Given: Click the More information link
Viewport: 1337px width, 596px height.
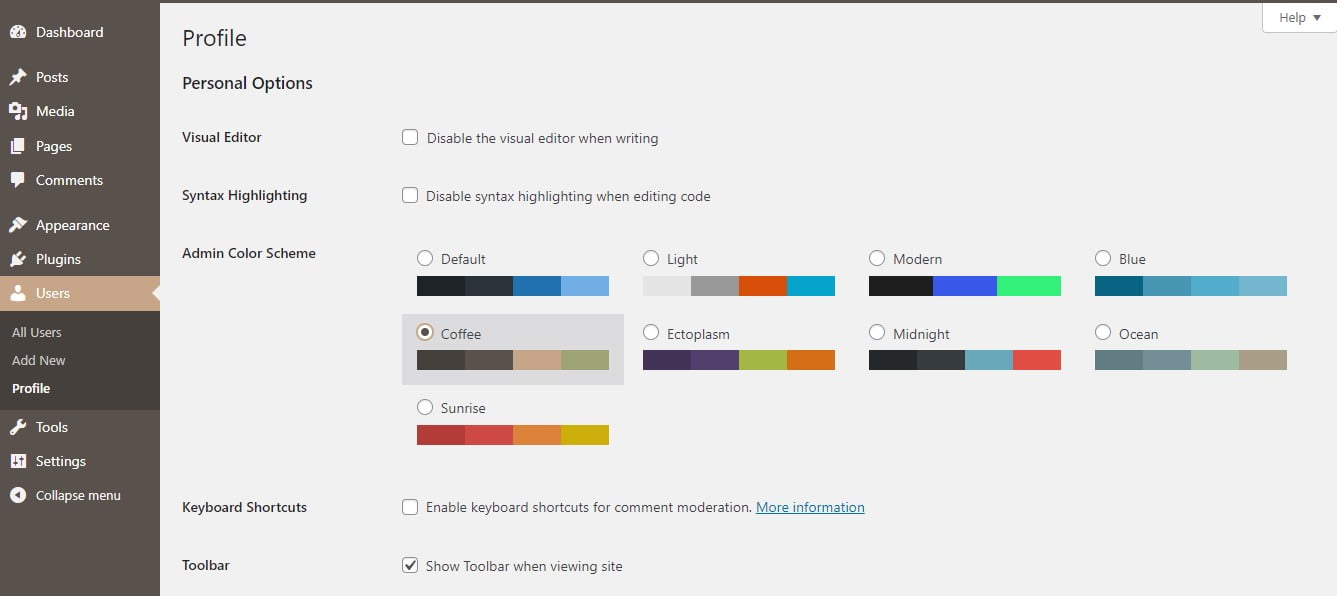Looking at the screenshot, I should click(x=810, y=507).
